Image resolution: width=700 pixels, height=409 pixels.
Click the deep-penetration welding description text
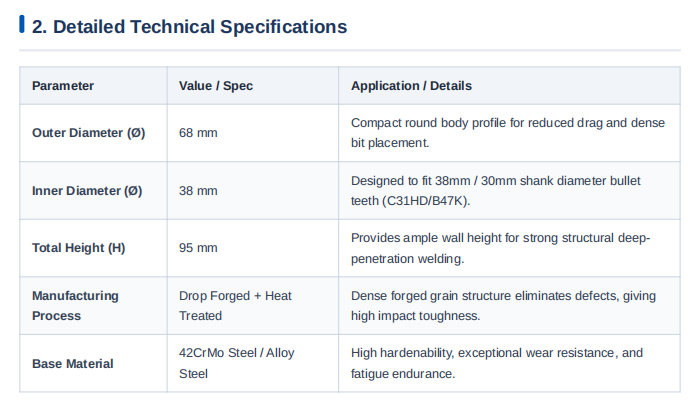tap(500, 248)
